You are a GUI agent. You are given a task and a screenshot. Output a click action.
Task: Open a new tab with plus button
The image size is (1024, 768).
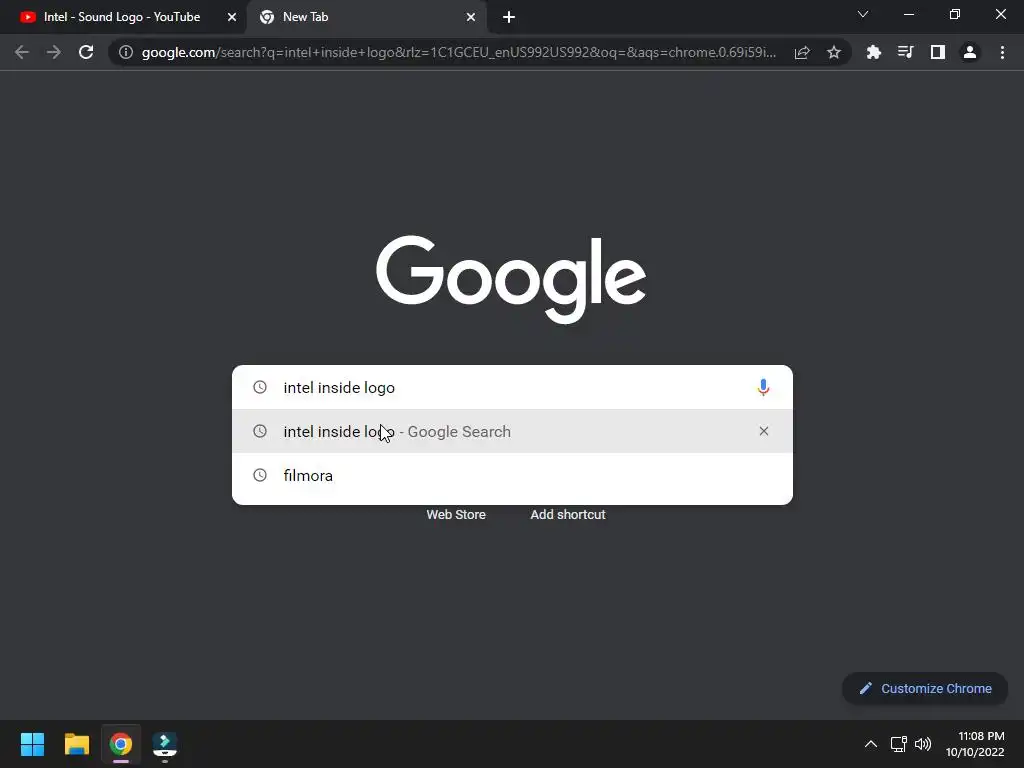coord(509,17)
